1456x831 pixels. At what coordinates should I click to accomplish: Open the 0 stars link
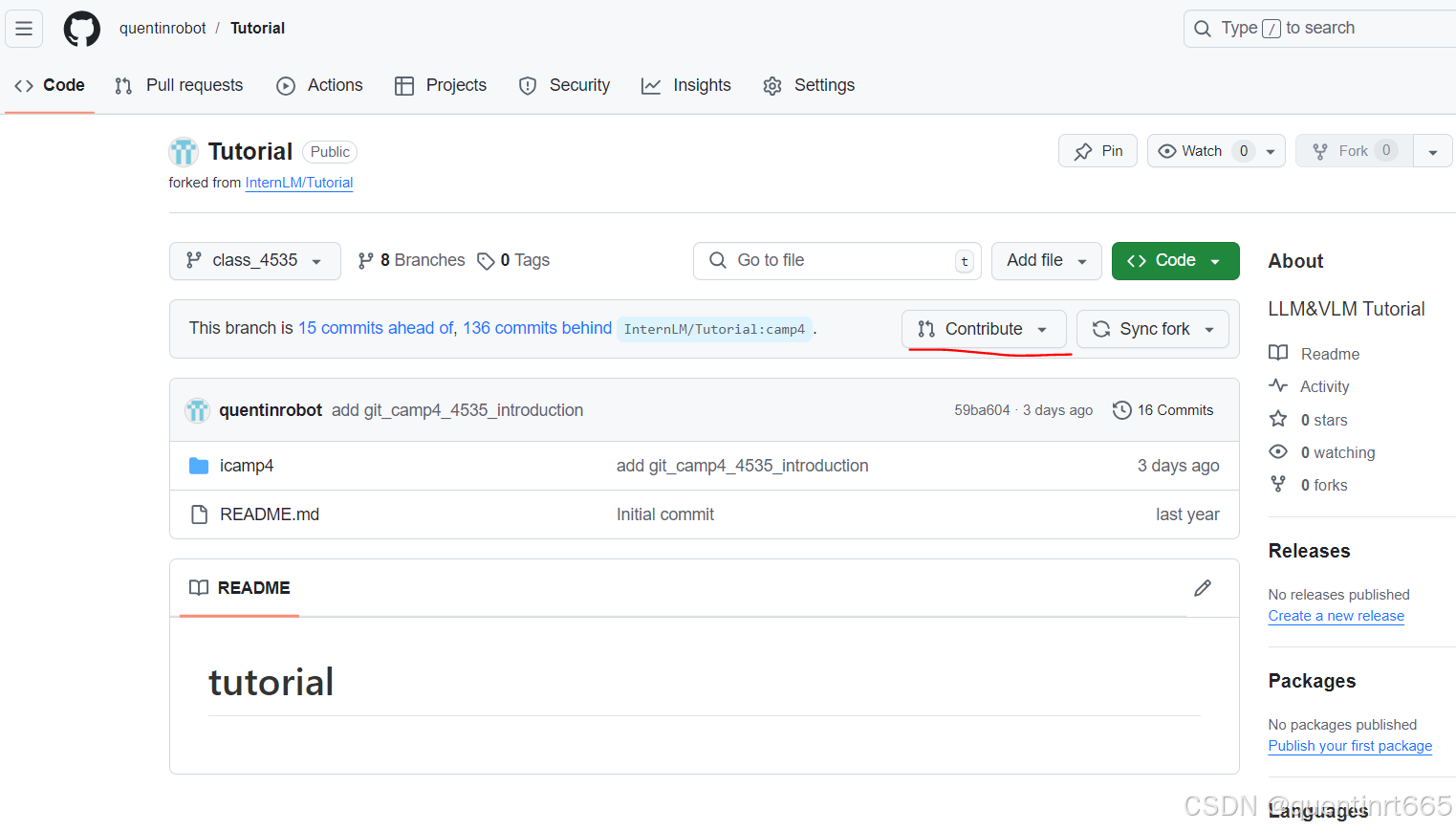(1308, 420)
